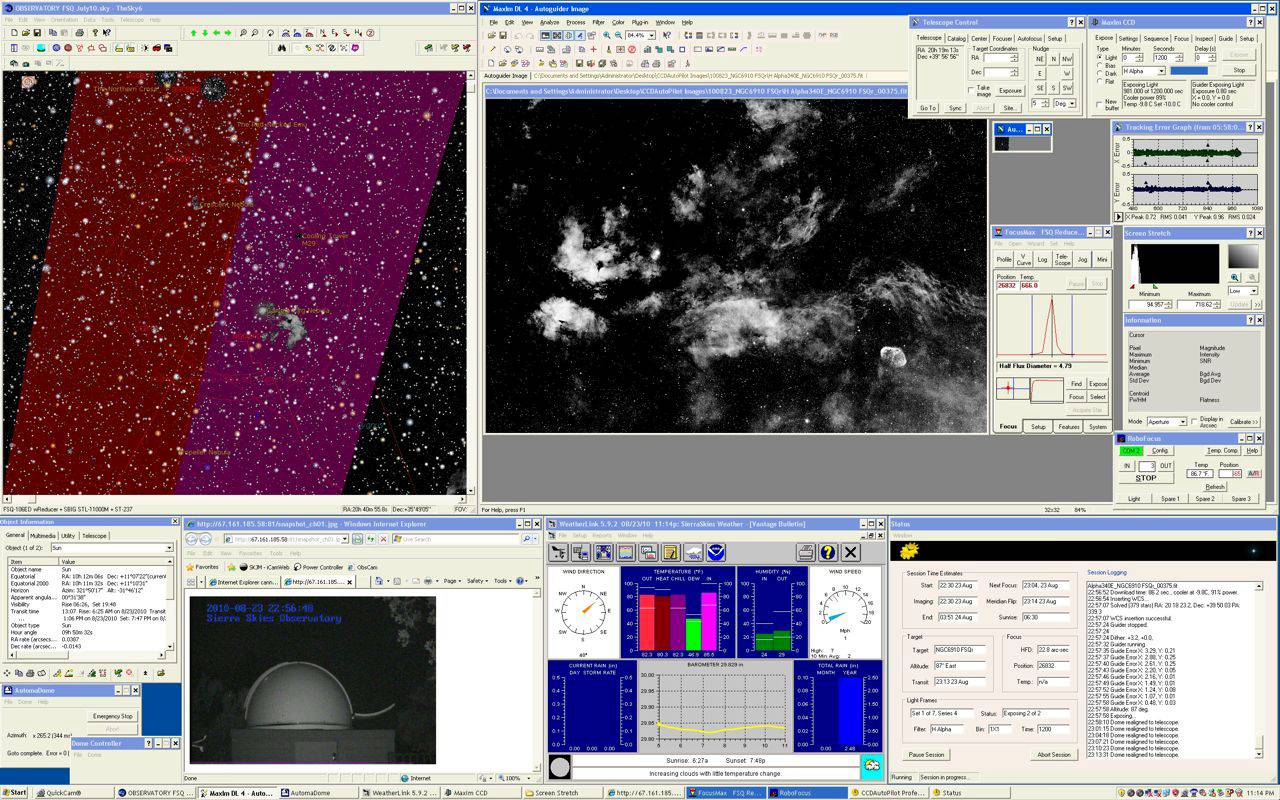Click the grayscale gradient swatch in Screen Stretch
Image resolution: width=1280 pixels, height=800 pixels.
pyautogui.click(x=1243, y=256)
